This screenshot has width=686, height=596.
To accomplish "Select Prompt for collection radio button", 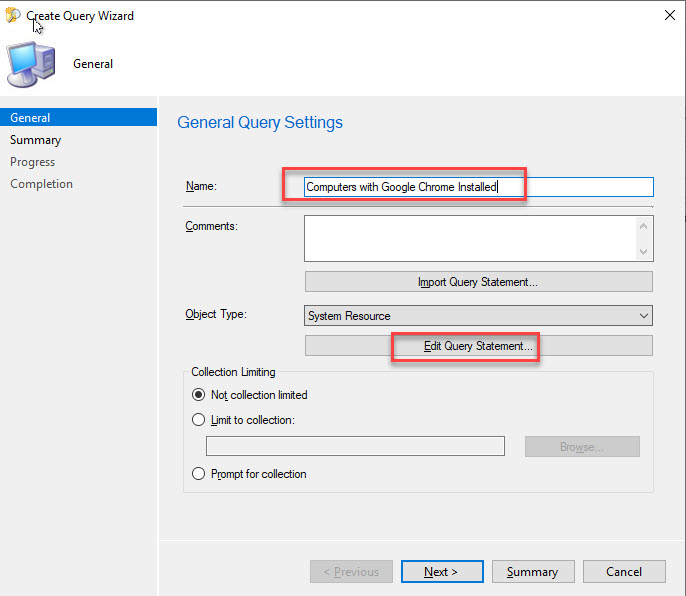I will (x=198, y=474).
